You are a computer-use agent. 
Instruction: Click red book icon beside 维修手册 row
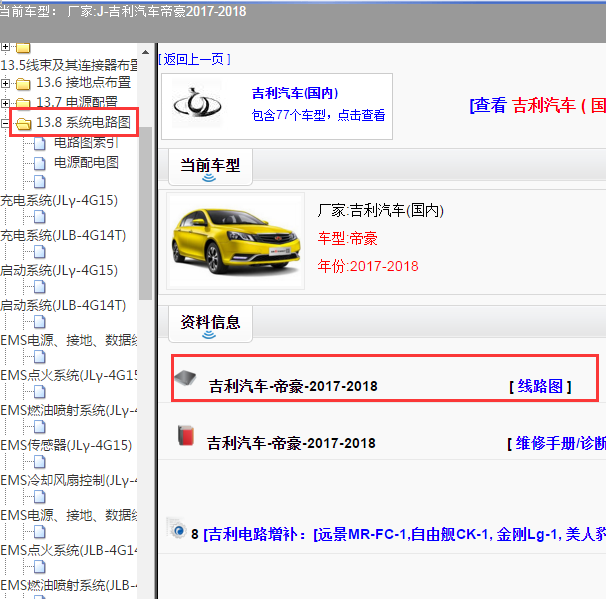point(186,436)
